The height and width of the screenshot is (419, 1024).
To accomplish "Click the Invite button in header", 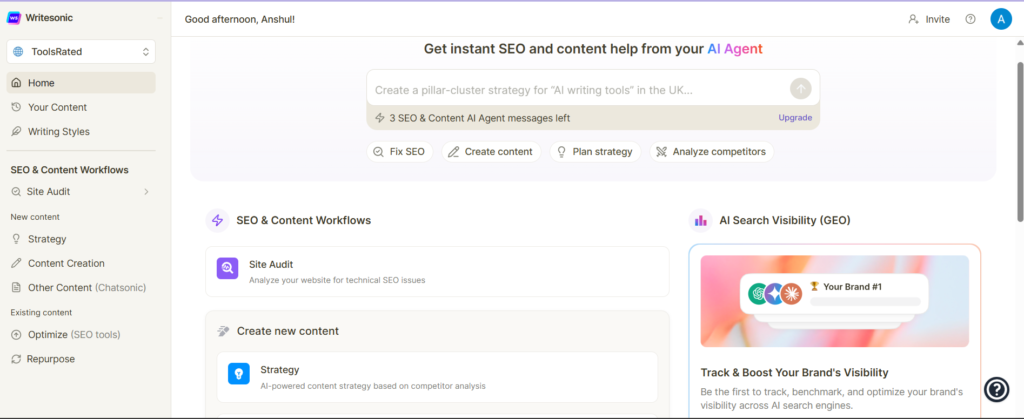I will pyautogui.click(x=929, y=19).
